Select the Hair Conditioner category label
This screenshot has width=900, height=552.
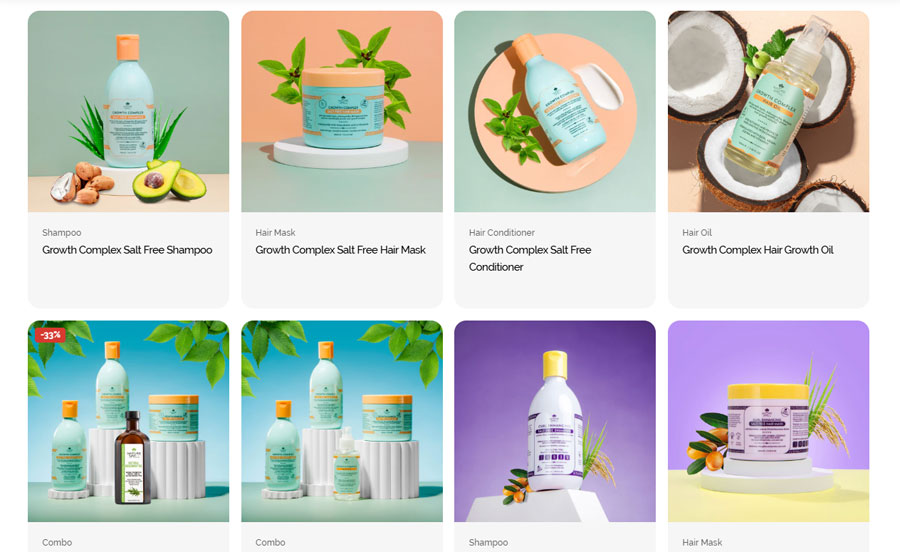pos(502,232)
